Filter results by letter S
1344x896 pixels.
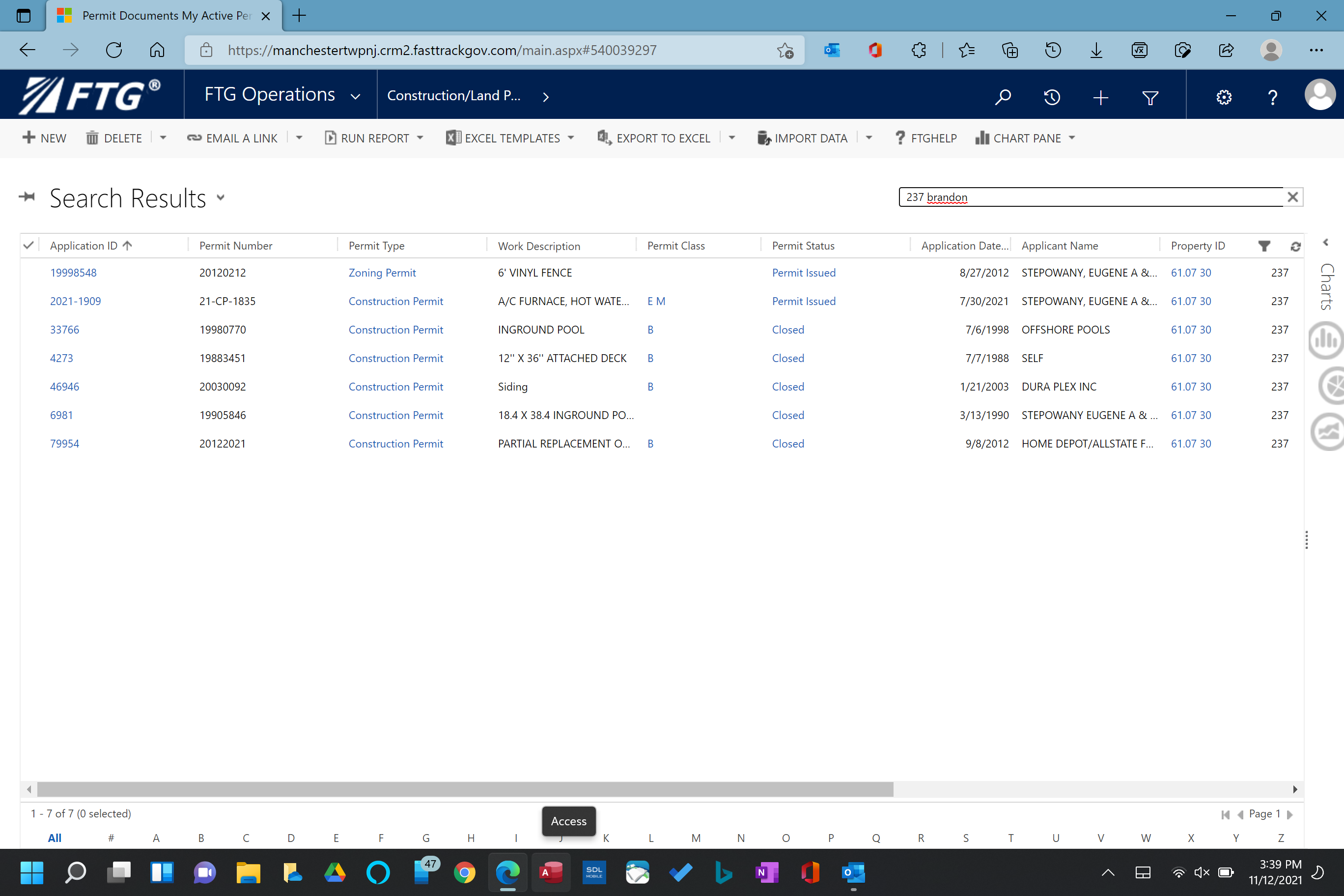click(966, 838)
